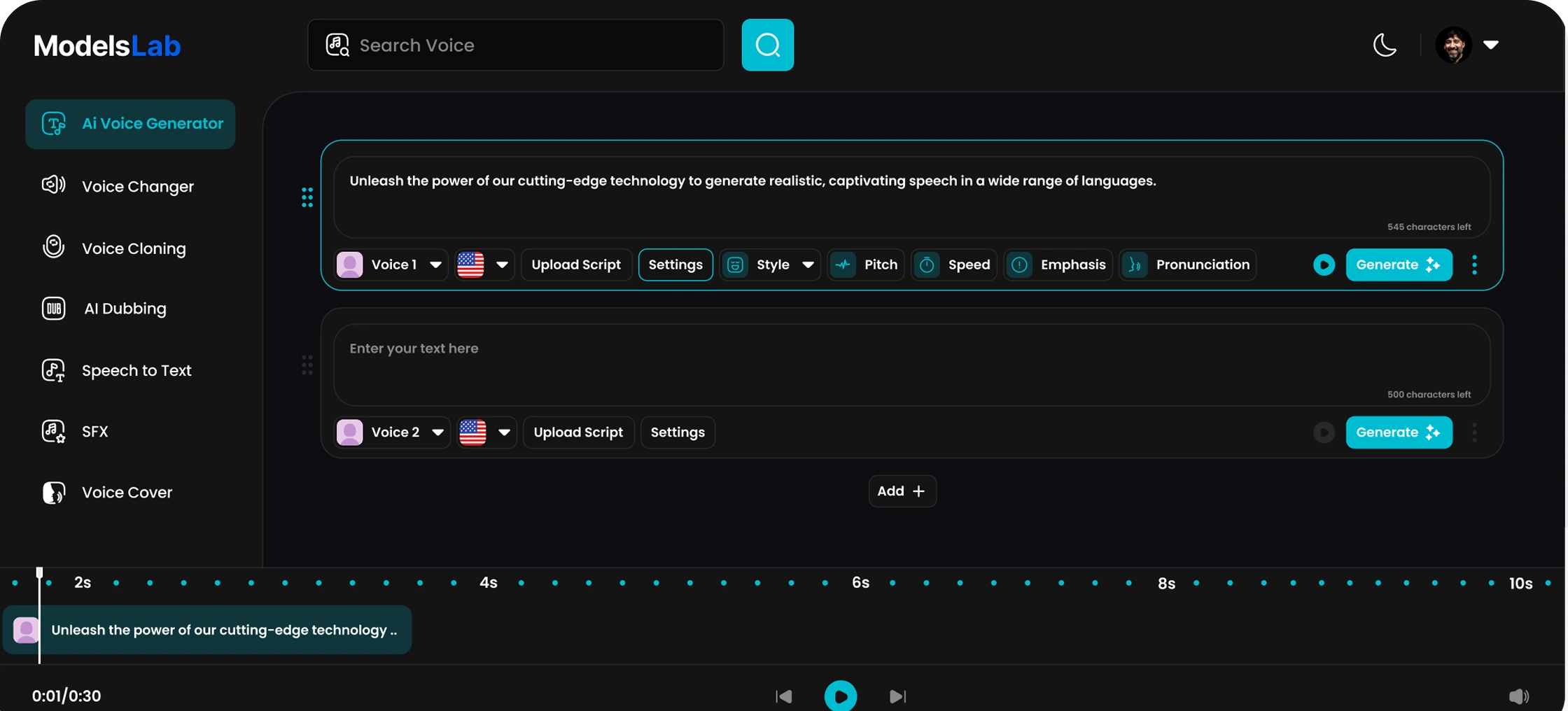Mute audio using the speaker icon
This screenshot has width=1568, height=711.
point(1518,696)
